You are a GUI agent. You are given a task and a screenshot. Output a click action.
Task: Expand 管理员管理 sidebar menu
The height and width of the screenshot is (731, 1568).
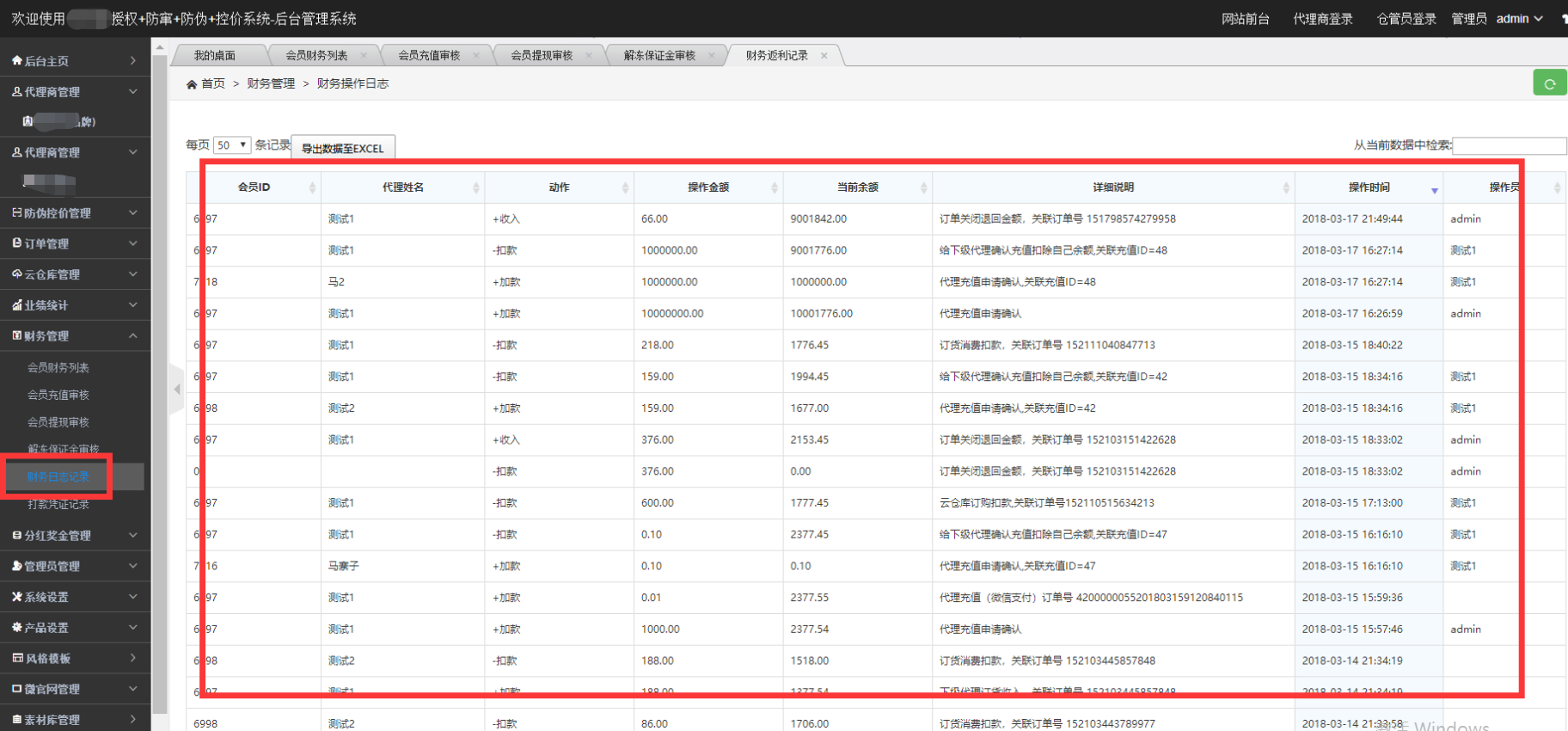(x=75, y=567)
